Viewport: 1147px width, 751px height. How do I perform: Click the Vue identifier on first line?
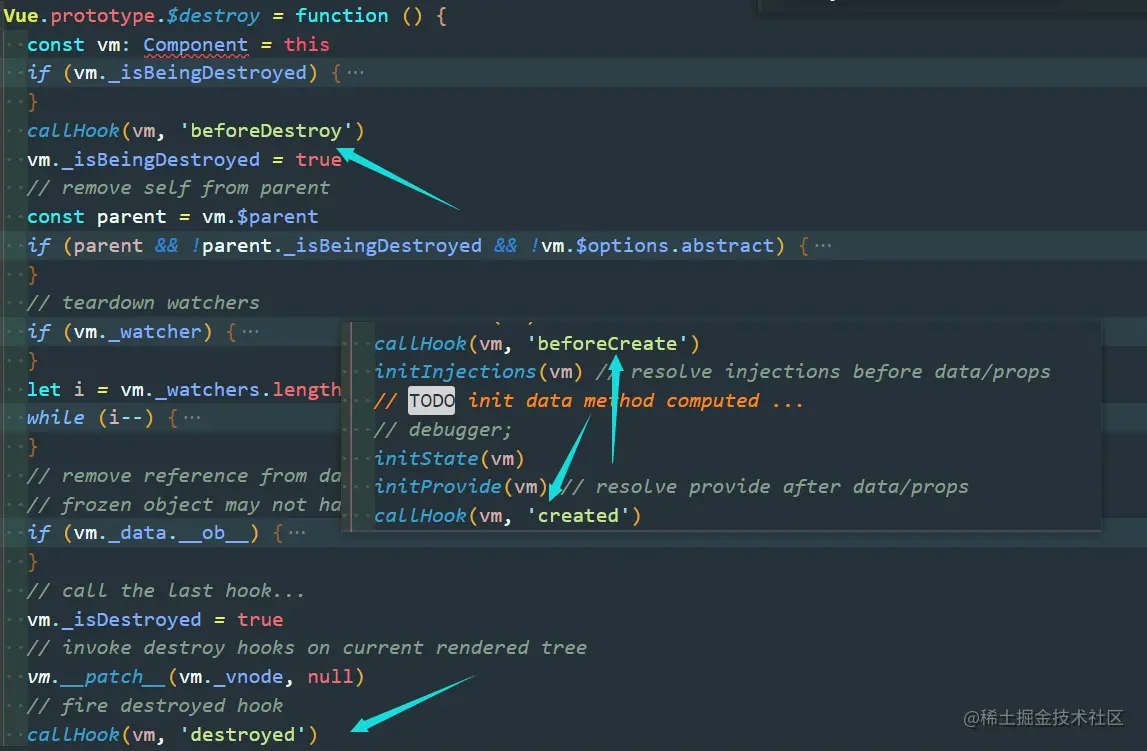(x=20, y=15)
